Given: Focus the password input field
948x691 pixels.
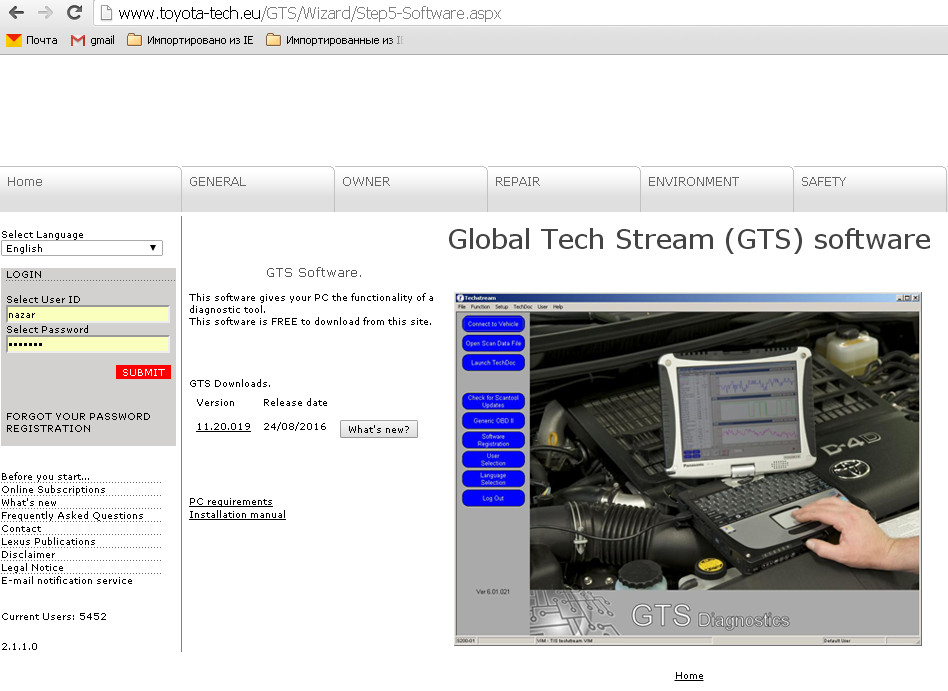Looking at the screenshot, I should coord(87,345).
